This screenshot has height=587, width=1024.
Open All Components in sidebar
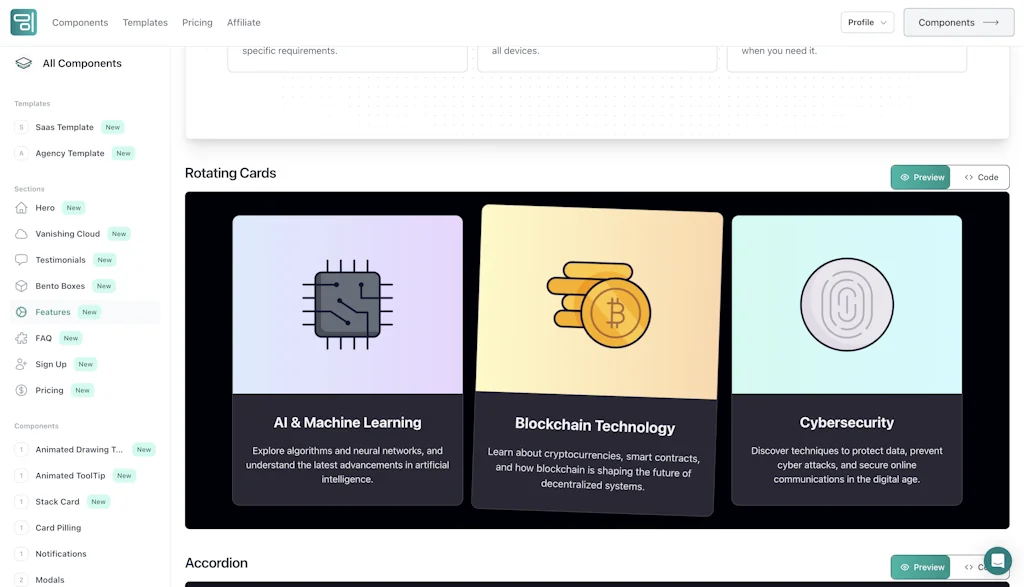[81, 63]
